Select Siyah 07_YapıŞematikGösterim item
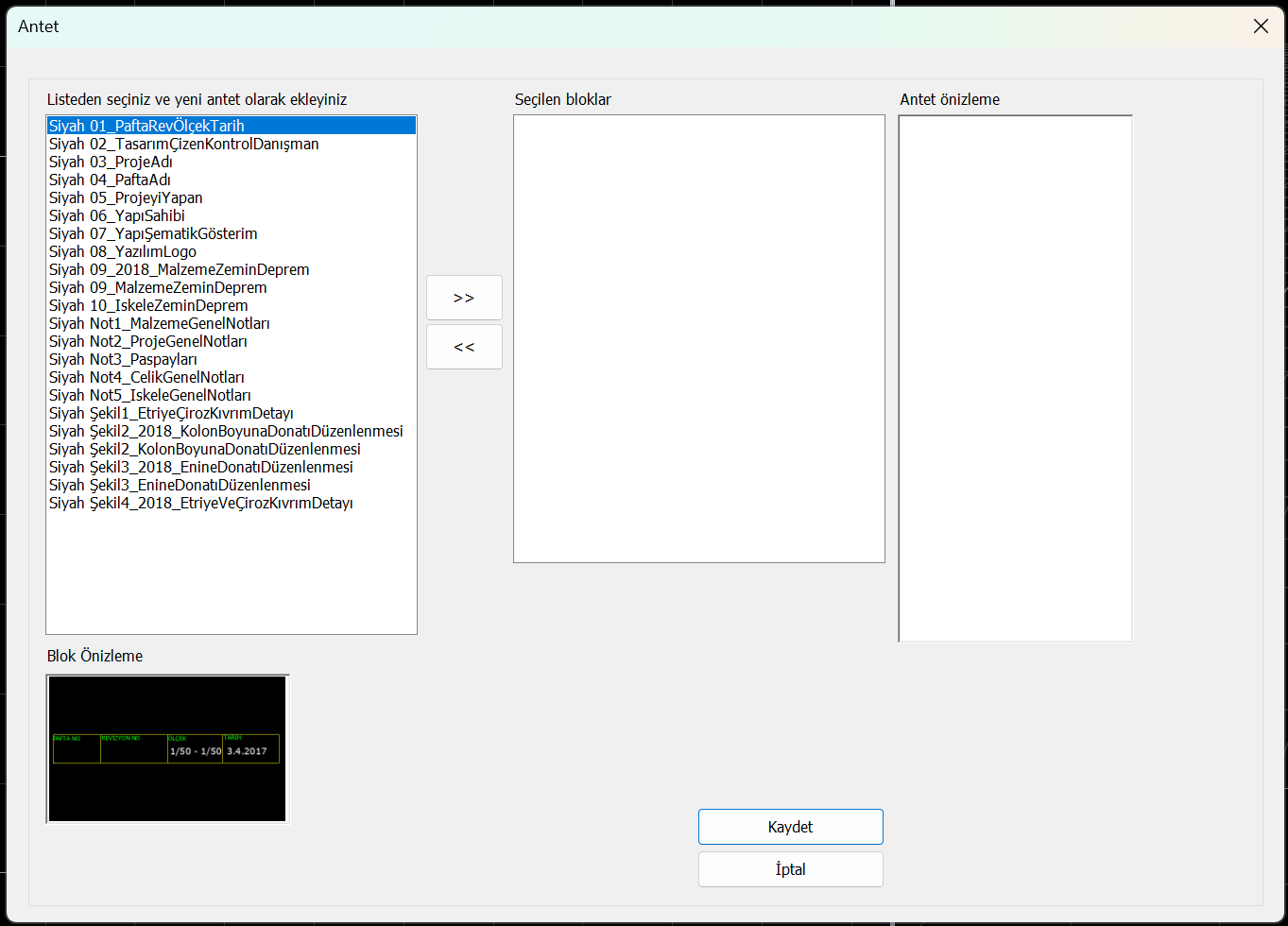The image size is (1288, 926). [x=153, y=233]
